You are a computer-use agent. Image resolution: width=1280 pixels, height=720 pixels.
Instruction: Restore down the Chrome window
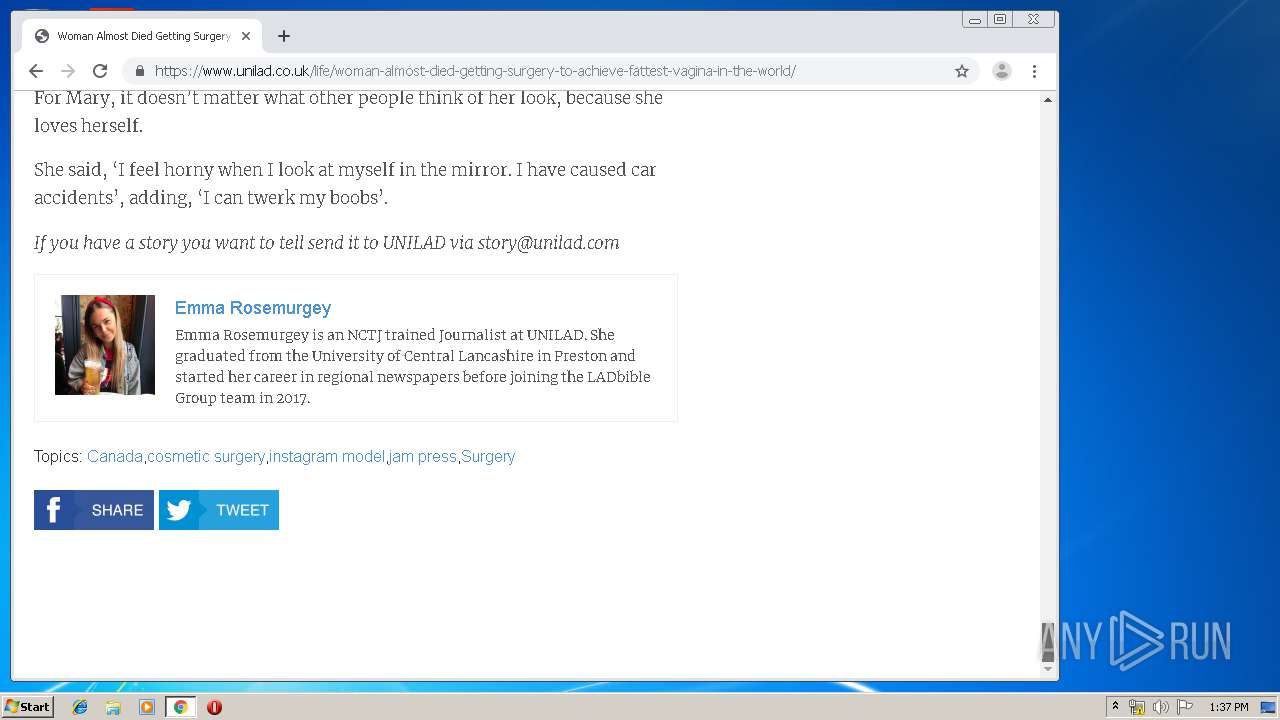point(1000,19)
